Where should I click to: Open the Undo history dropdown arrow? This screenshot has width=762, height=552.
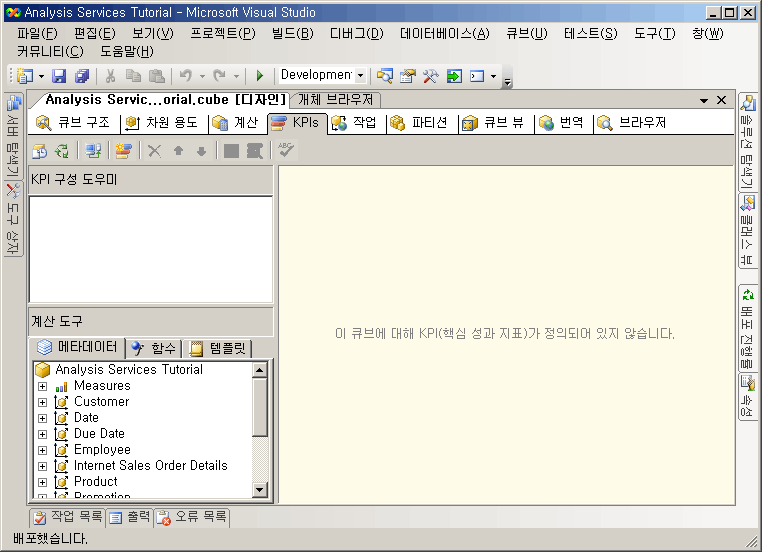coord(202,76)
